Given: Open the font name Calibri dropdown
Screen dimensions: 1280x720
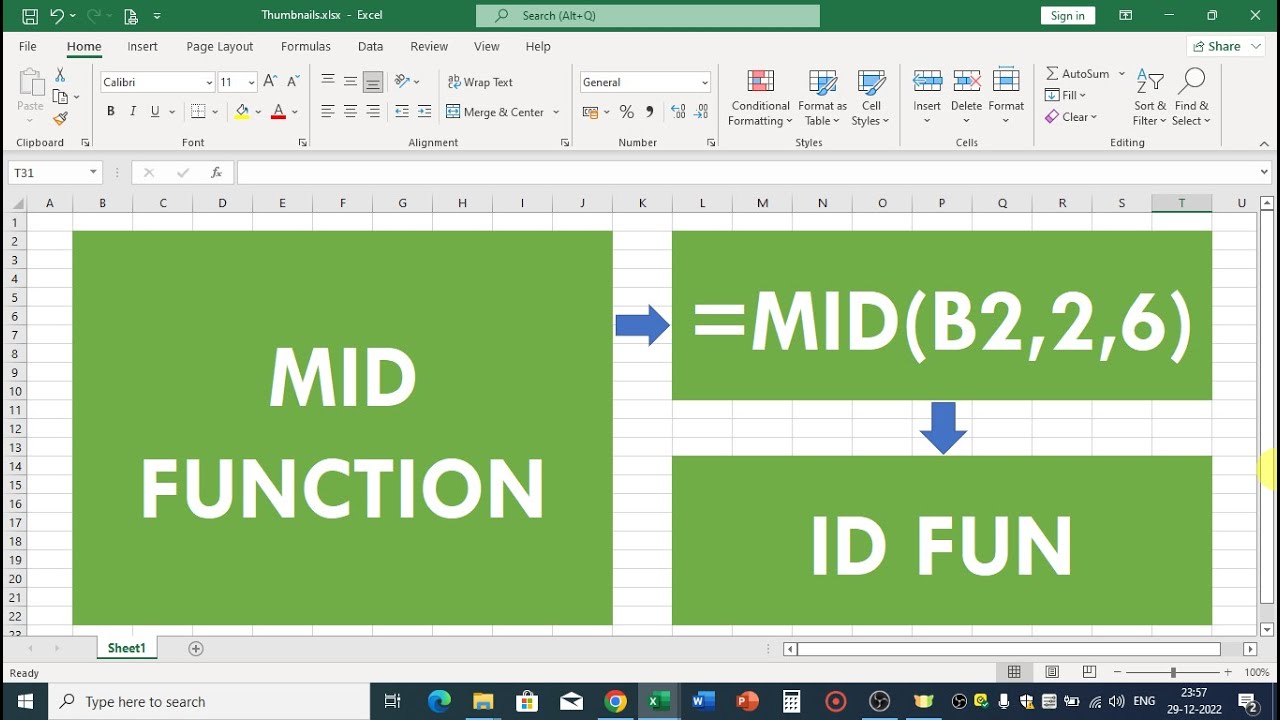Looking at the screenshot, I should pos(209,82).
